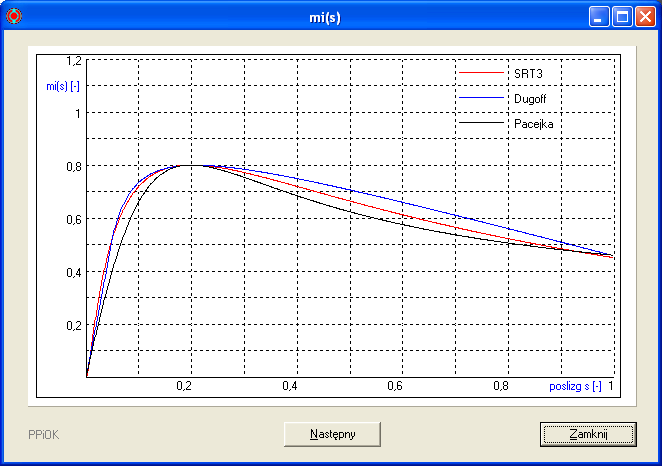The image size is (662, 466).
Task: Click the PPiOK text at bottom left
Action: [x=44, y=435]
